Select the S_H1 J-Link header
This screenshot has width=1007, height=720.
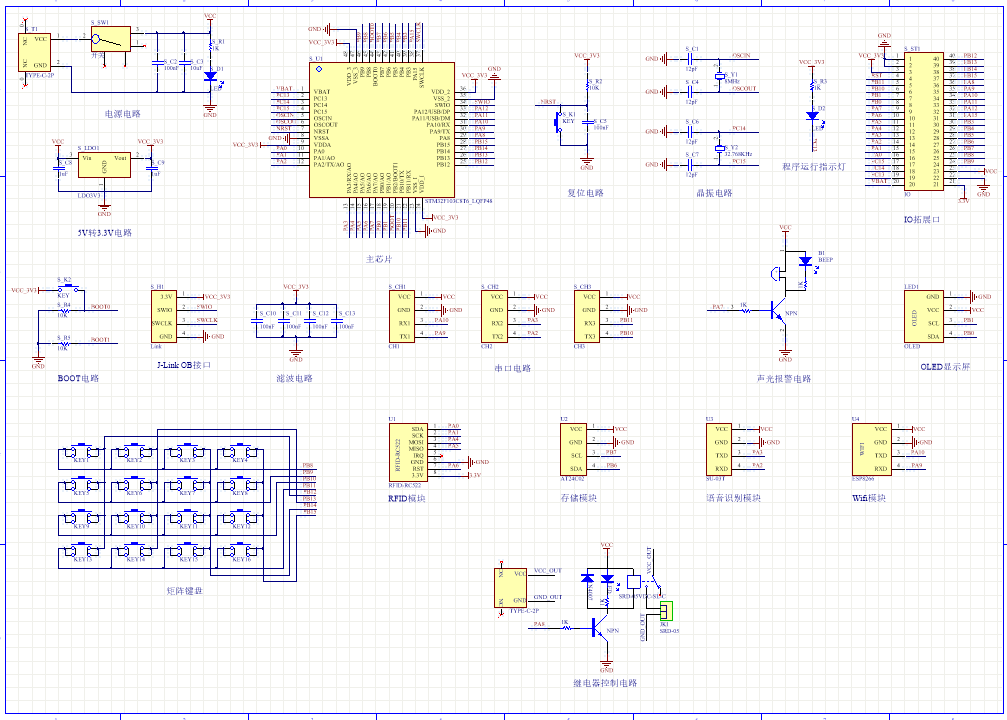164,316
